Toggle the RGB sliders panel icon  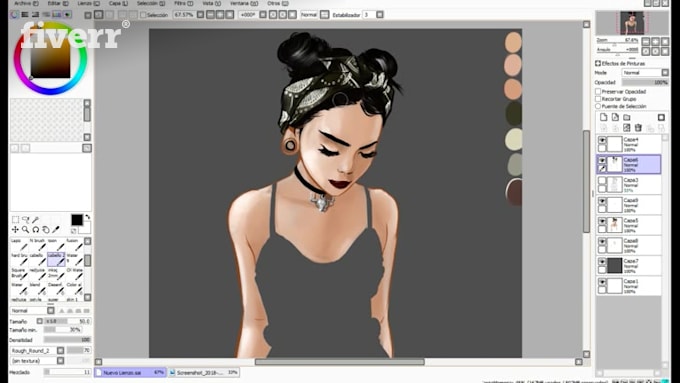(26, 15)
